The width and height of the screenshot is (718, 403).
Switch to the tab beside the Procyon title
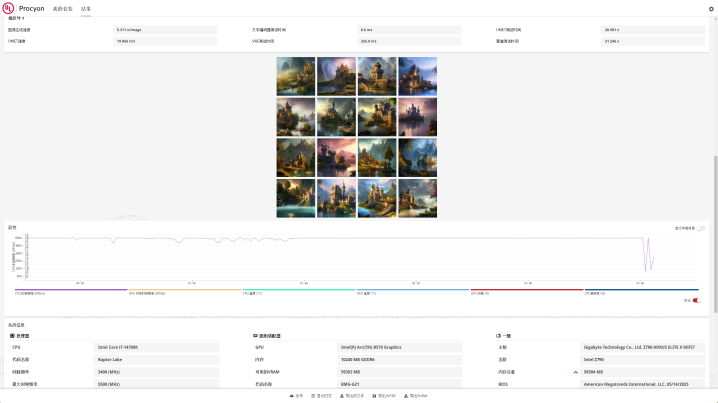pos(63,9)
